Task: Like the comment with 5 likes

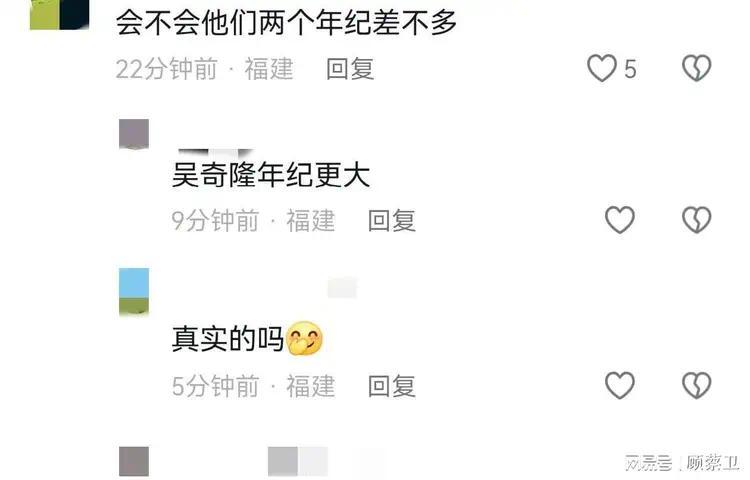Action: (602, 68)
